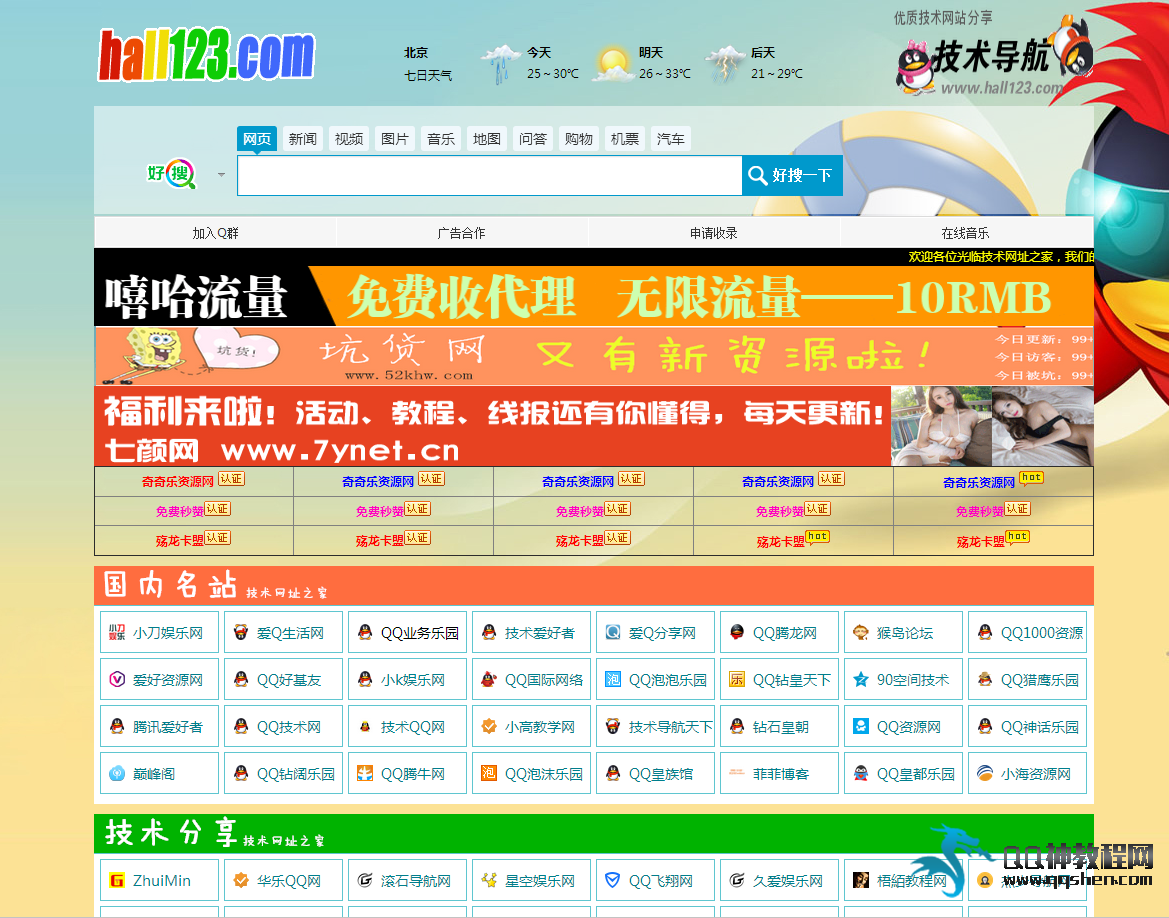Click the ZhuiMin site icon
1169x918 pixels.
(117, 881)
